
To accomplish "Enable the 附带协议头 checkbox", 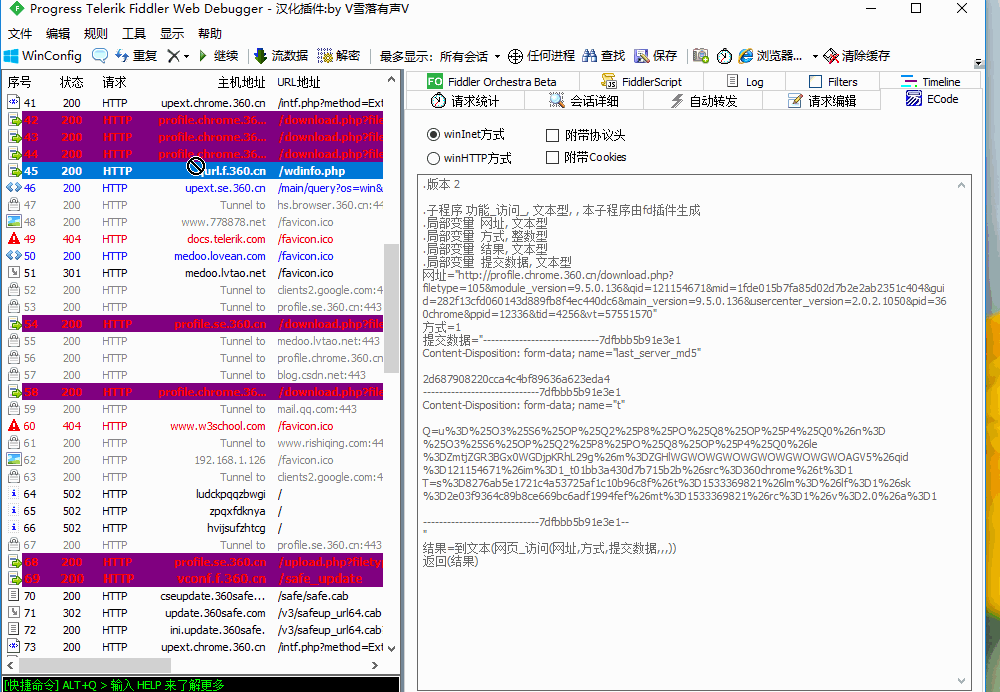I will [x=552, y=135].
